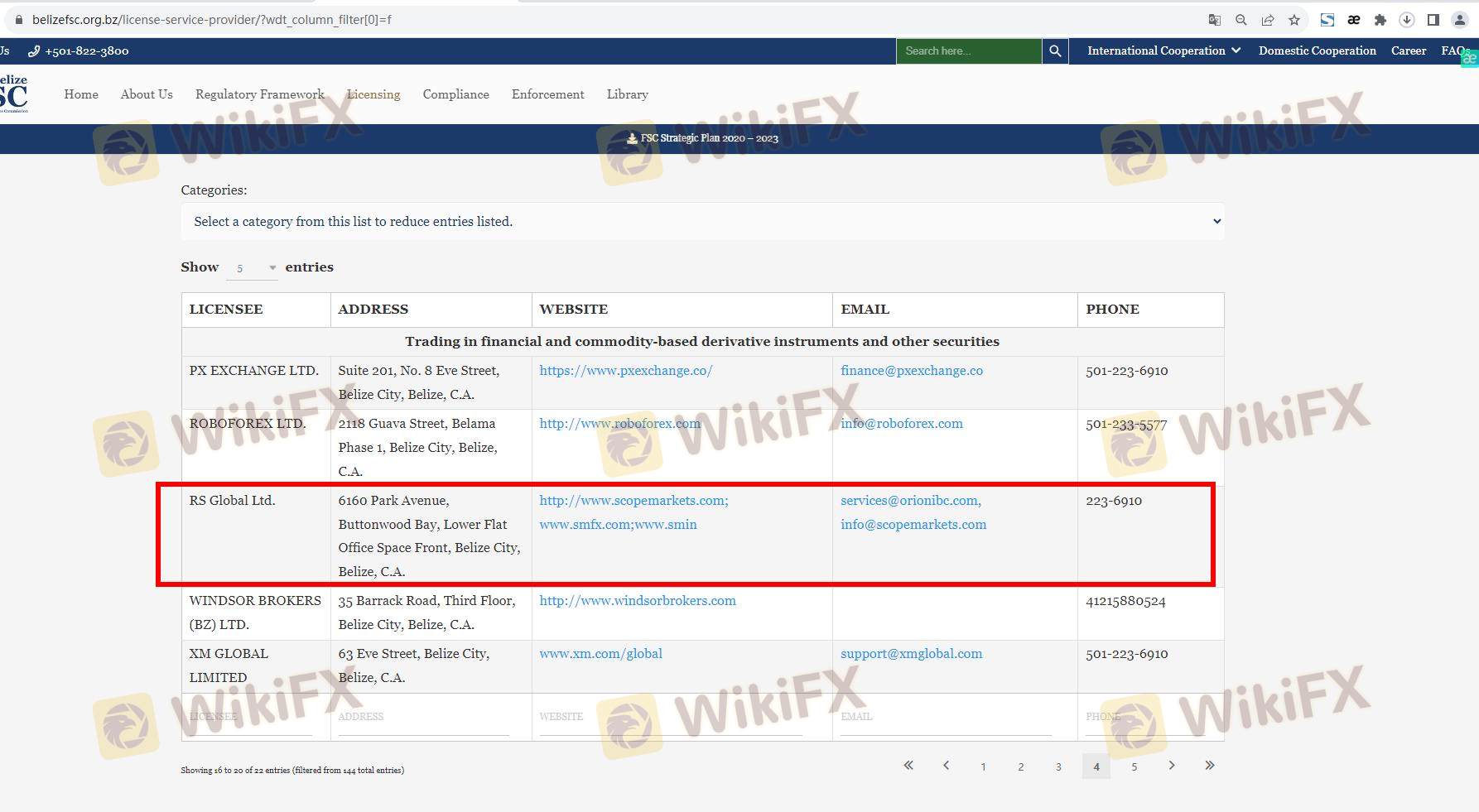Go to page 5 of results
The height and width of the screenshot is (812, 1479).
(x=1134, y=766)
